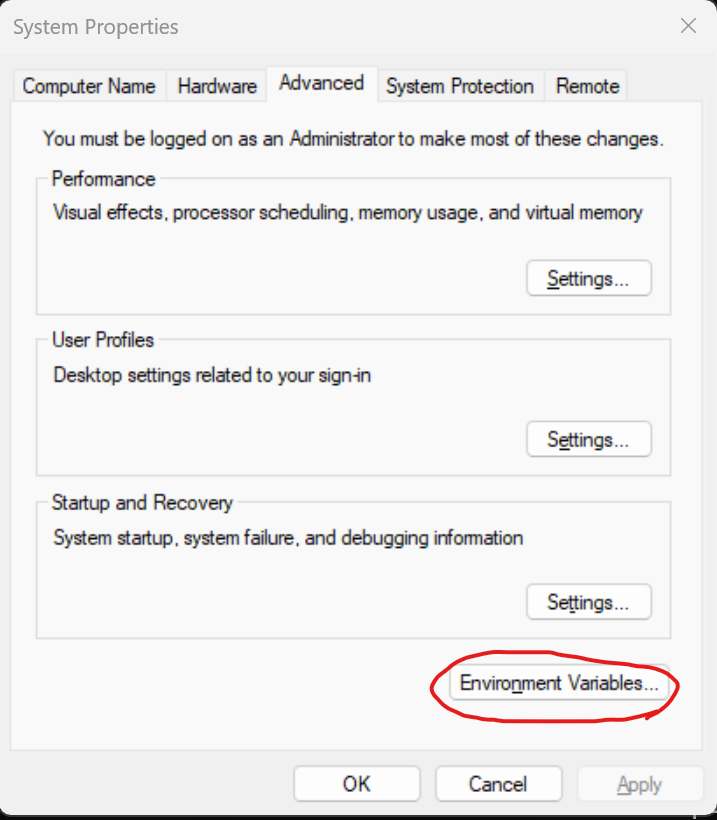The image size is (717, 820).
Task: Select the Advanced tab
Action: (321, 83)
